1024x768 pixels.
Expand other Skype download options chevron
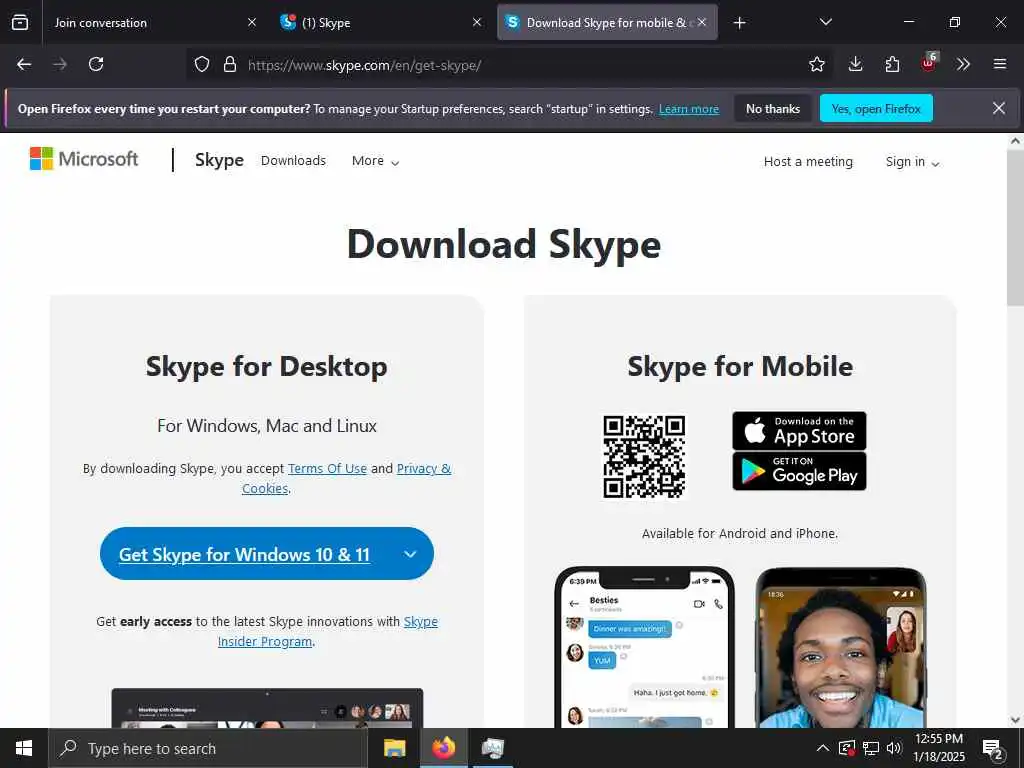click(410, 554)
